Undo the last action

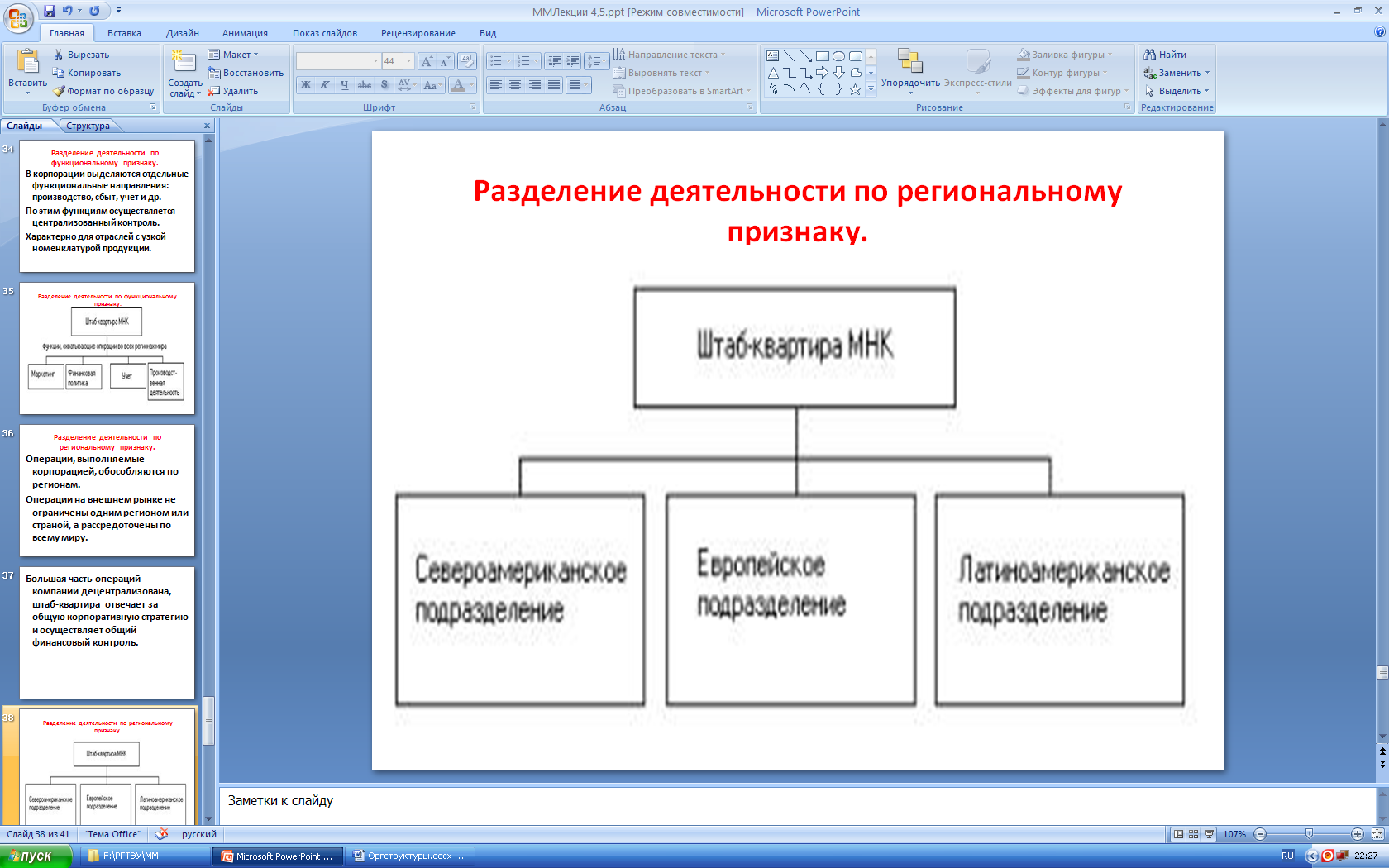[67, 11]
